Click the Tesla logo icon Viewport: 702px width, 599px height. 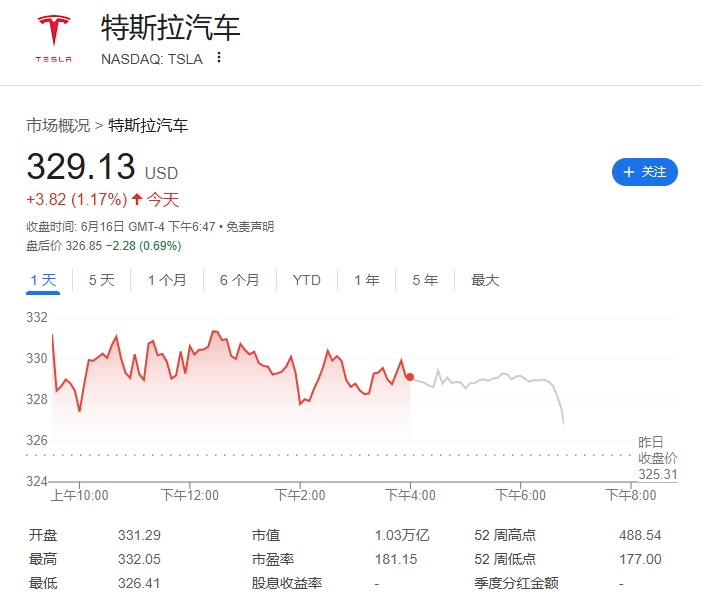(x=54, y=39)
